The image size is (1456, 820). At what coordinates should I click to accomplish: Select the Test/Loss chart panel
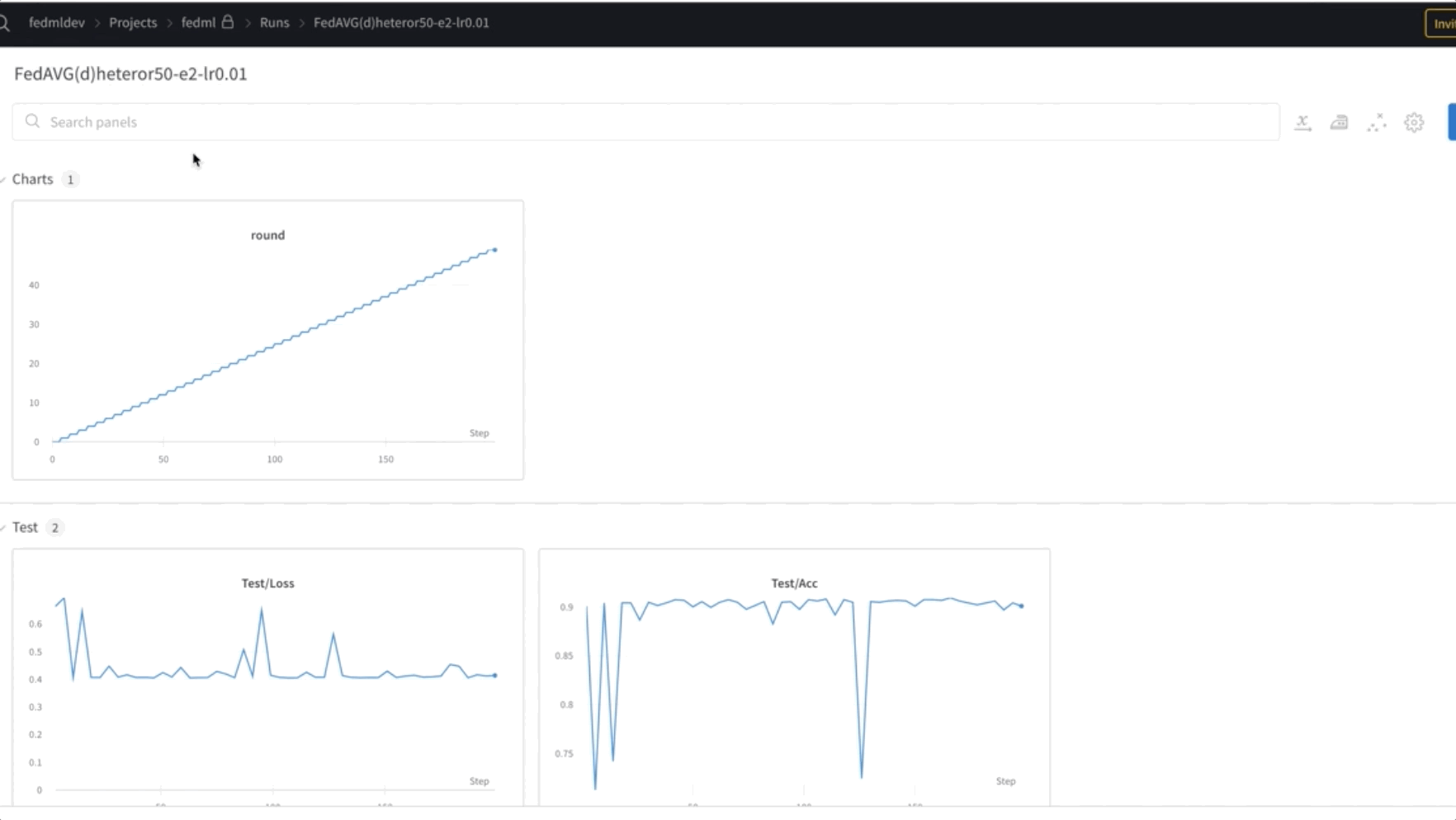point(268,677)
